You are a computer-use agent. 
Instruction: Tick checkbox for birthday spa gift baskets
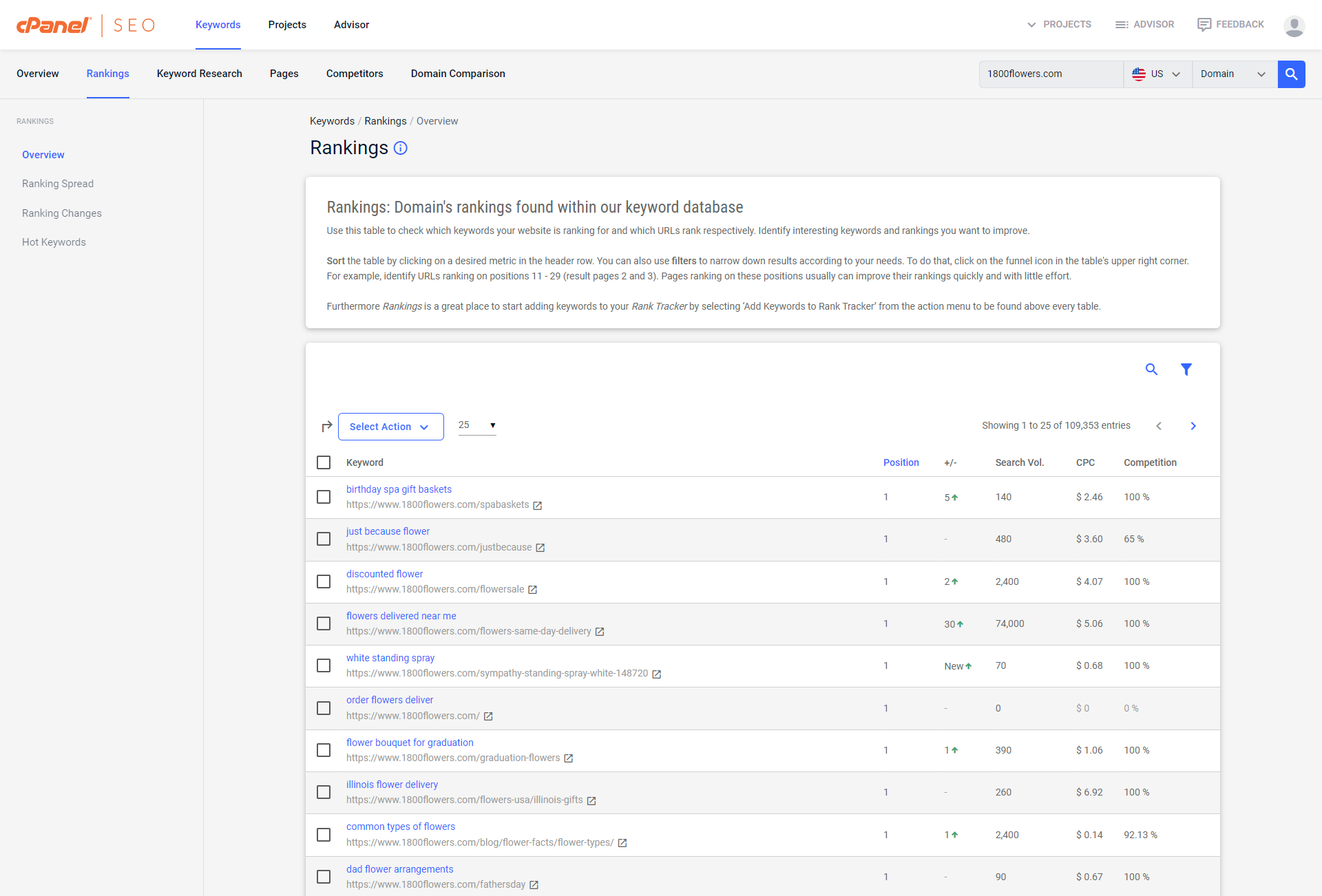click(324, 497)
